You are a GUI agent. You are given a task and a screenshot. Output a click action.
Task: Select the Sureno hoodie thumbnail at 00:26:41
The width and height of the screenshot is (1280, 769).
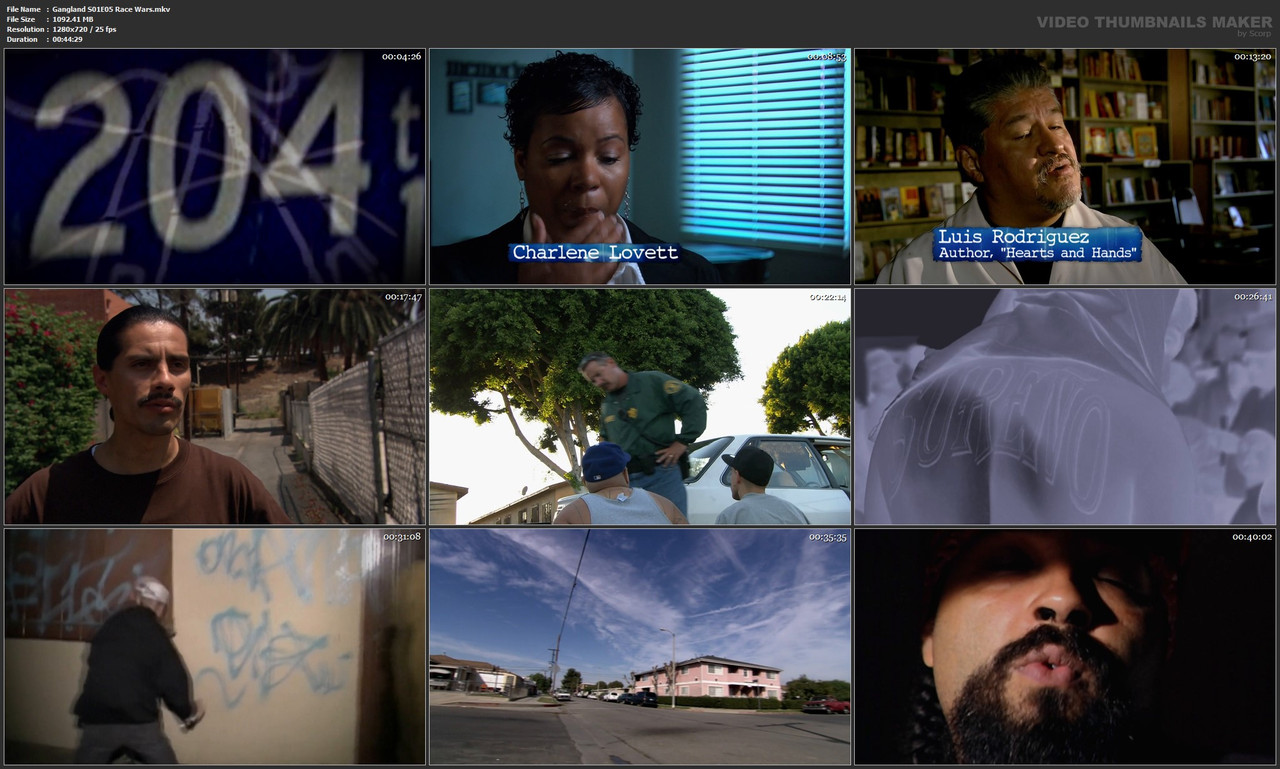1065,407
